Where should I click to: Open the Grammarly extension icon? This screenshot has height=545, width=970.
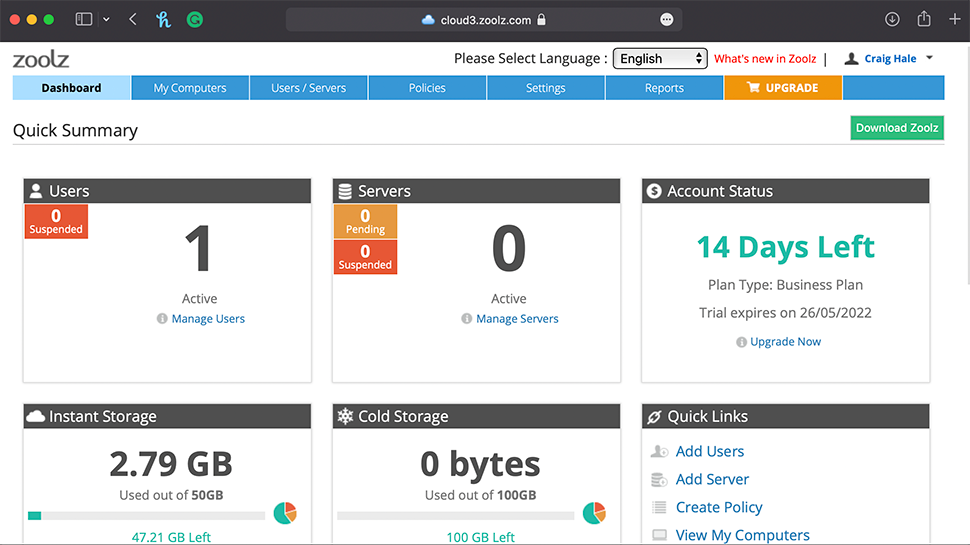pos(195,20)
